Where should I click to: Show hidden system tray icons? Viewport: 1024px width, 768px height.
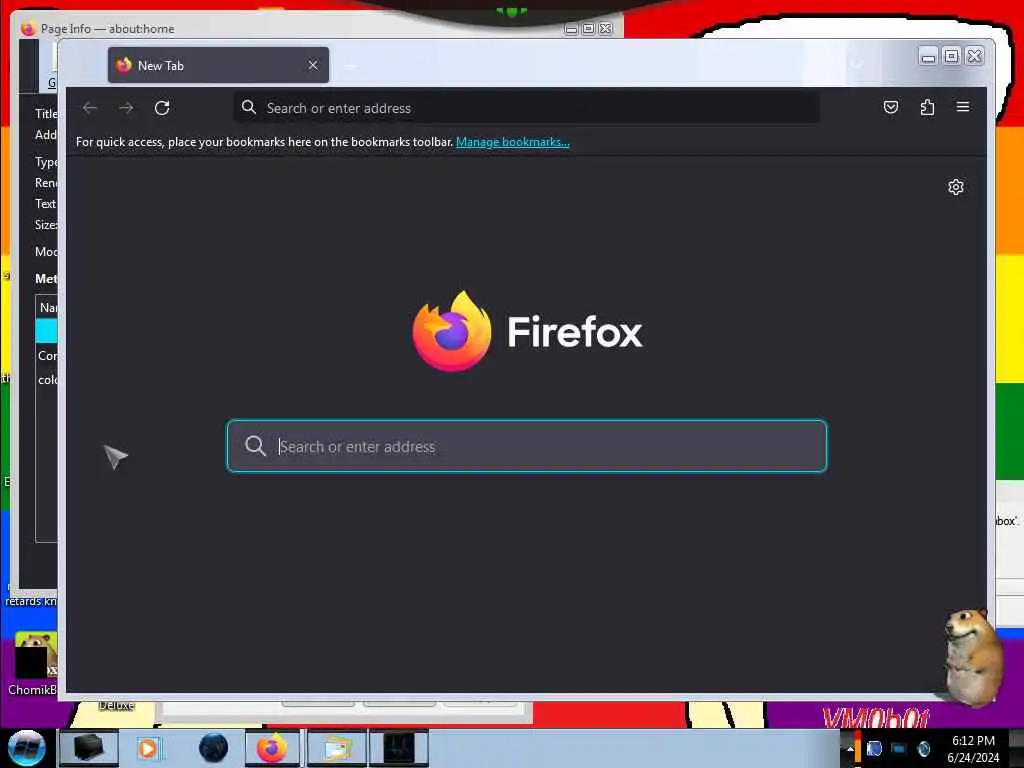tap(850, 748)
